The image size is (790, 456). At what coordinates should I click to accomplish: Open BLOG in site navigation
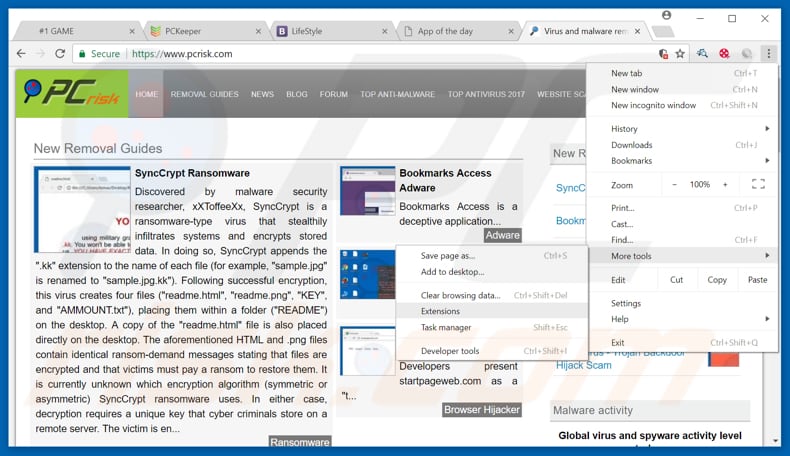pos(297,94)
